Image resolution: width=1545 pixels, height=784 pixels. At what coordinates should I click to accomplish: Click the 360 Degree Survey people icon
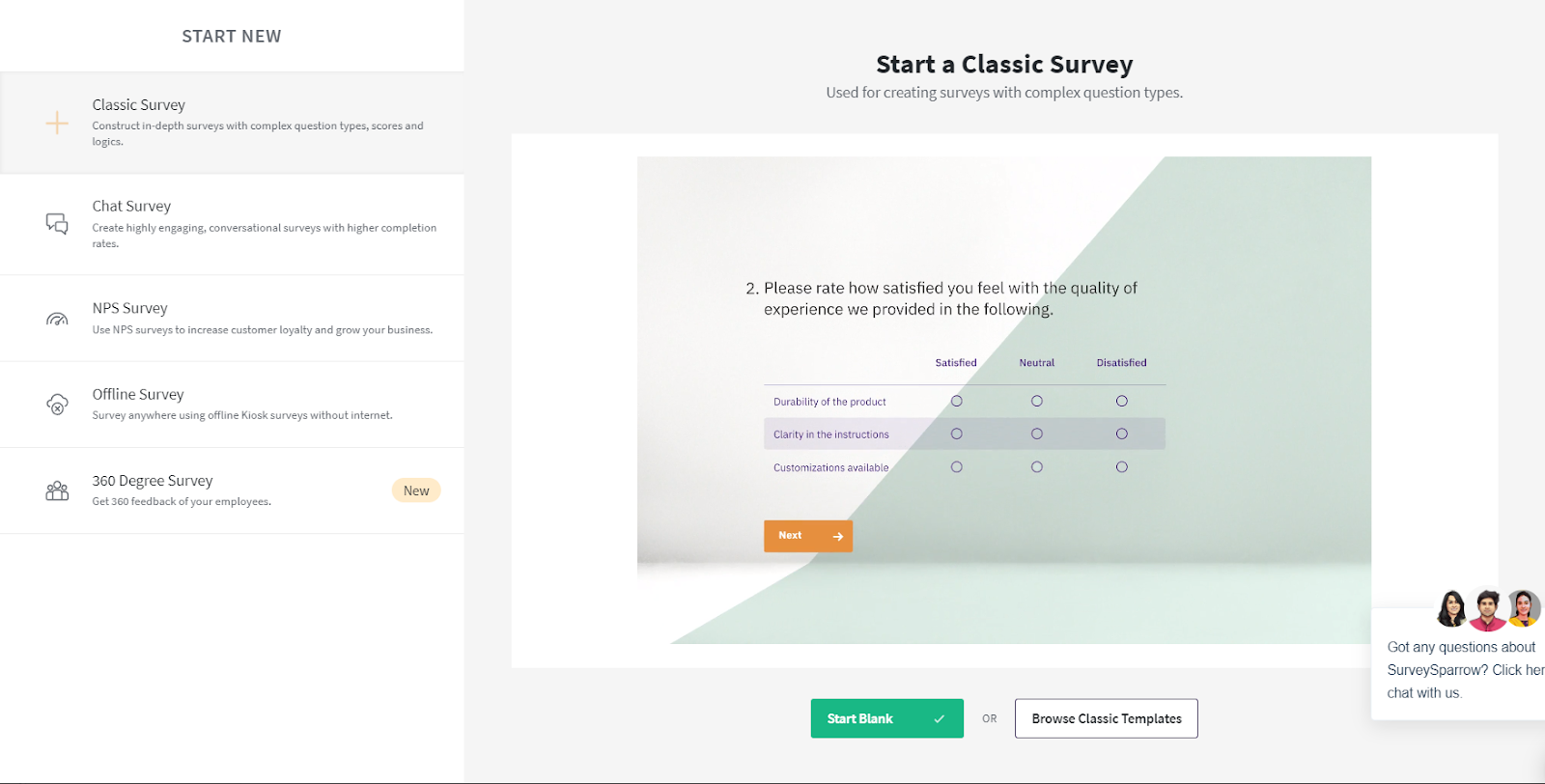(x=57, y=490)
